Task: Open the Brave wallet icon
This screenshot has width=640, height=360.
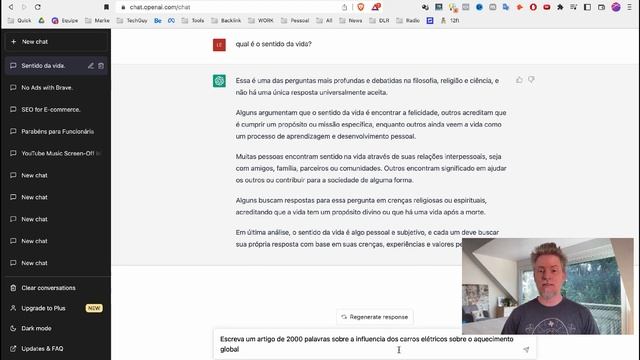Action: [601, 7]
